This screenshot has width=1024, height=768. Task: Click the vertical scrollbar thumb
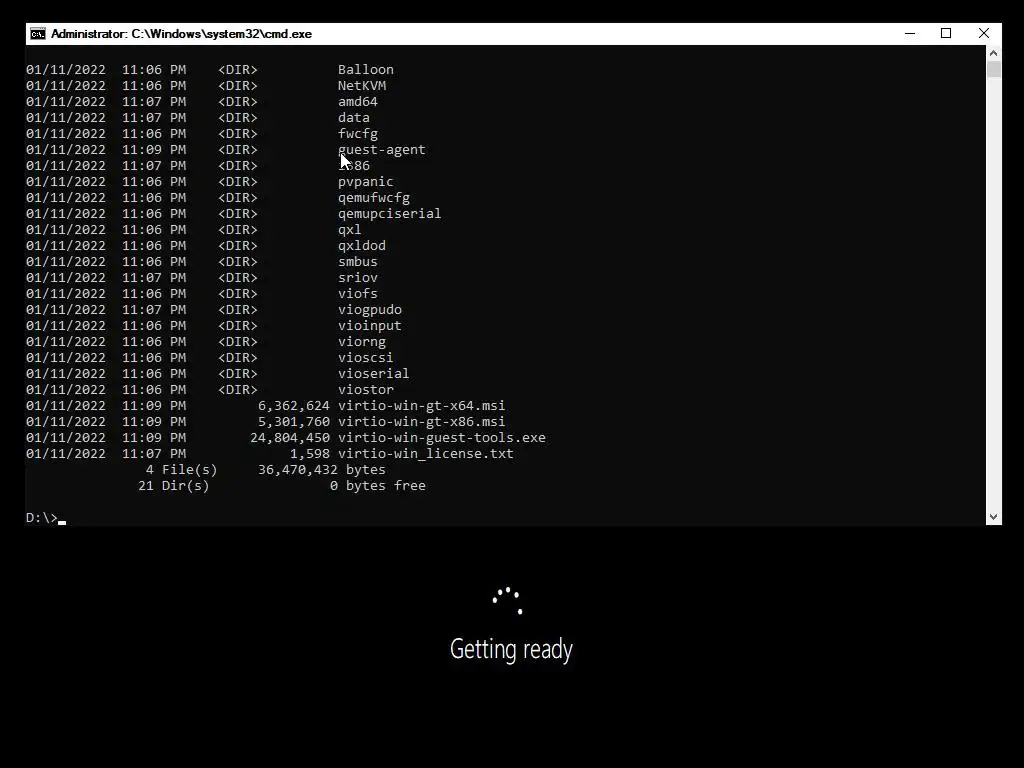point(993,69)
